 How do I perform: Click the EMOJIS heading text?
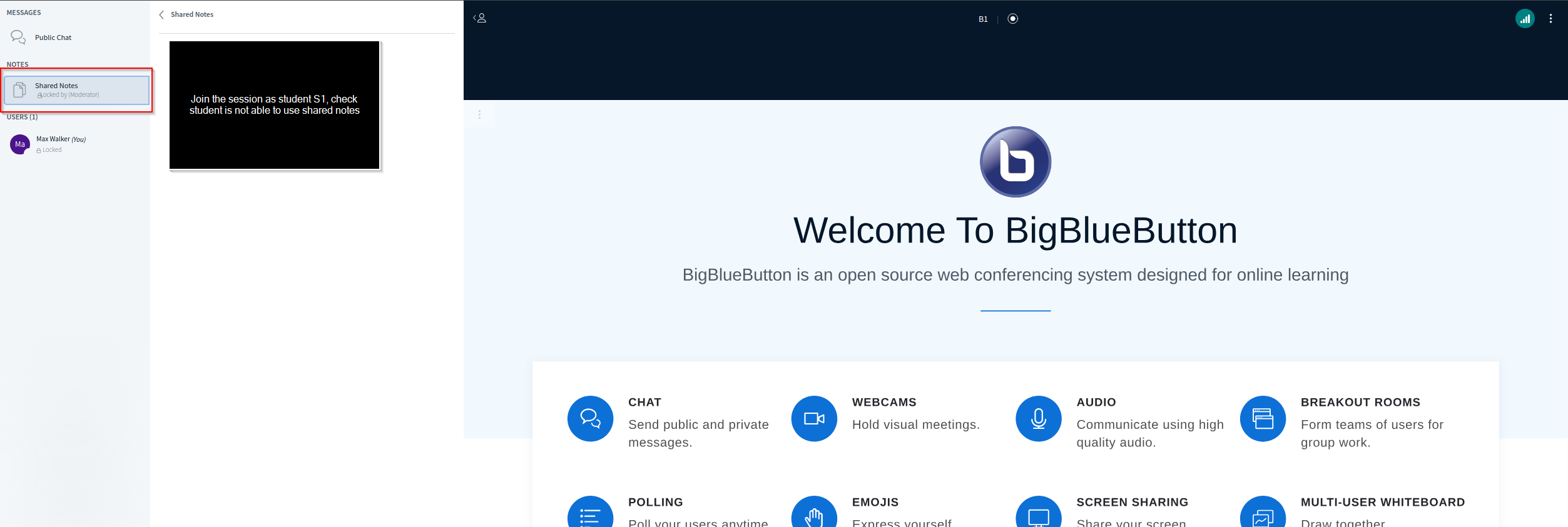point(875,503)
